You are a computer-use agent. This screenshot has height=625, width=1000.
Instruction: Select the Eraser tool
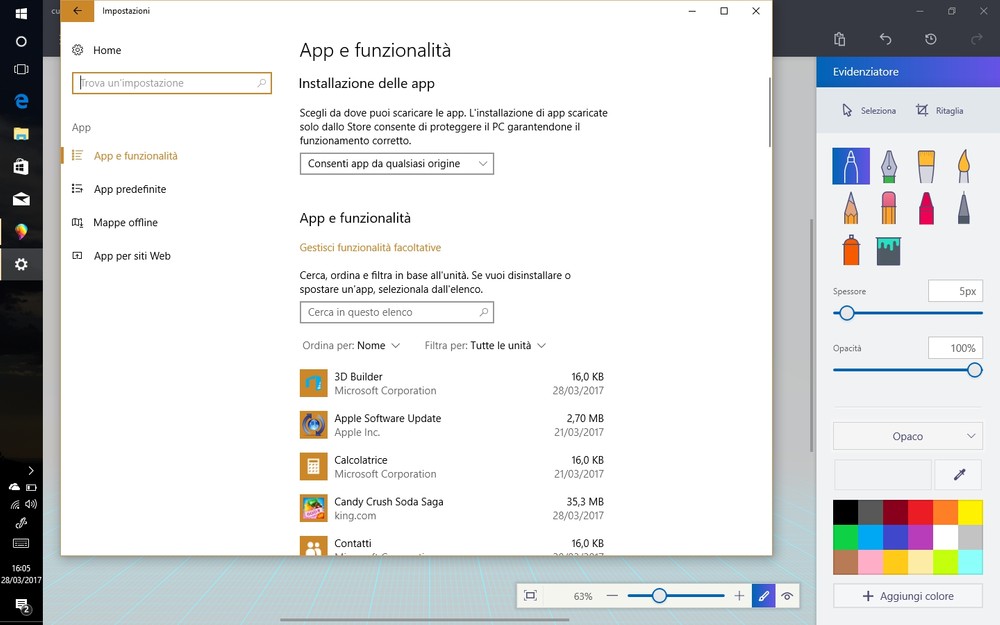(888, 208)
